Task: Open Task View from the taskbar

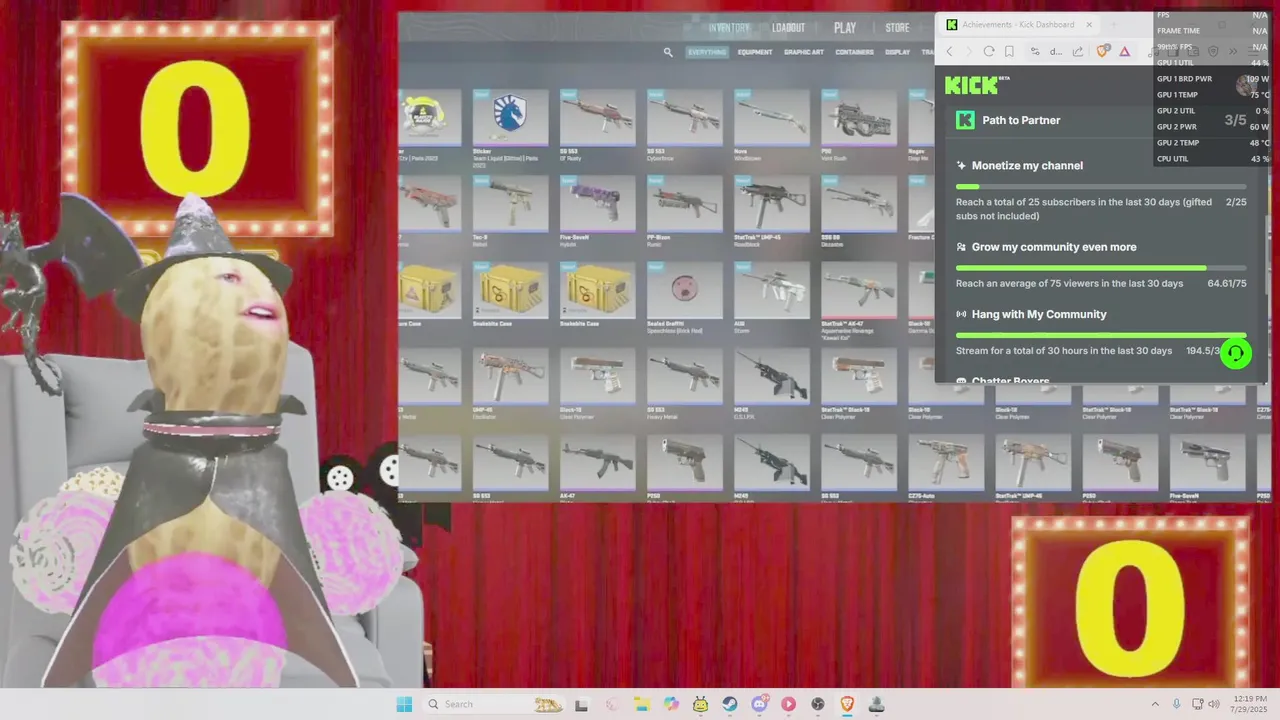Action: 581,704
